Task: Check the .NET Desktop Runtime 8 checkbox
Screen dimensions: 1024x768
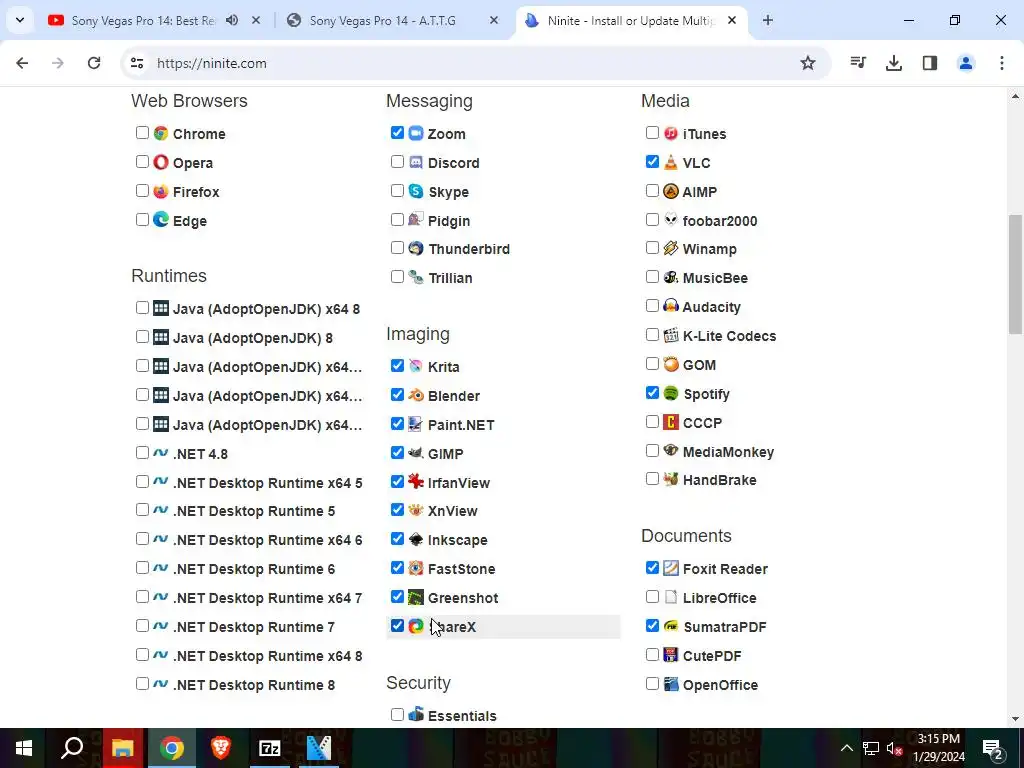Action: [142, 684]
